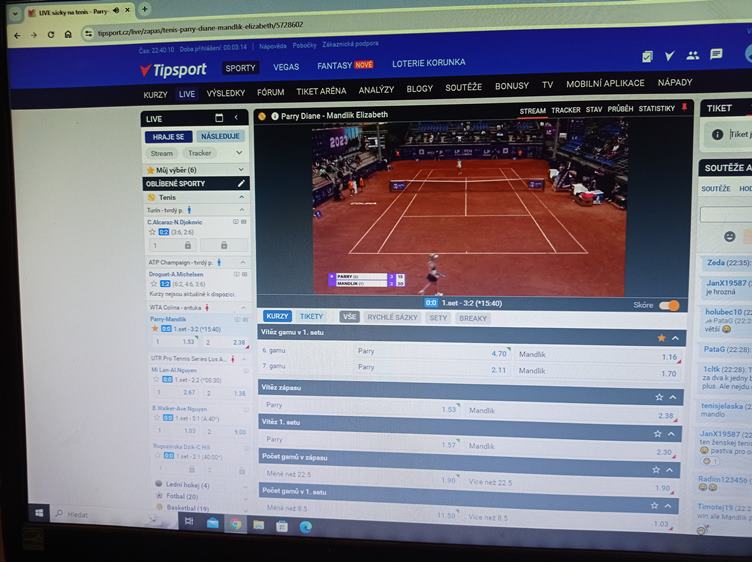Favourite the Počet gamů v 1. setu market
The width and height of the screenshot is (752, 562).
point(654,506)
